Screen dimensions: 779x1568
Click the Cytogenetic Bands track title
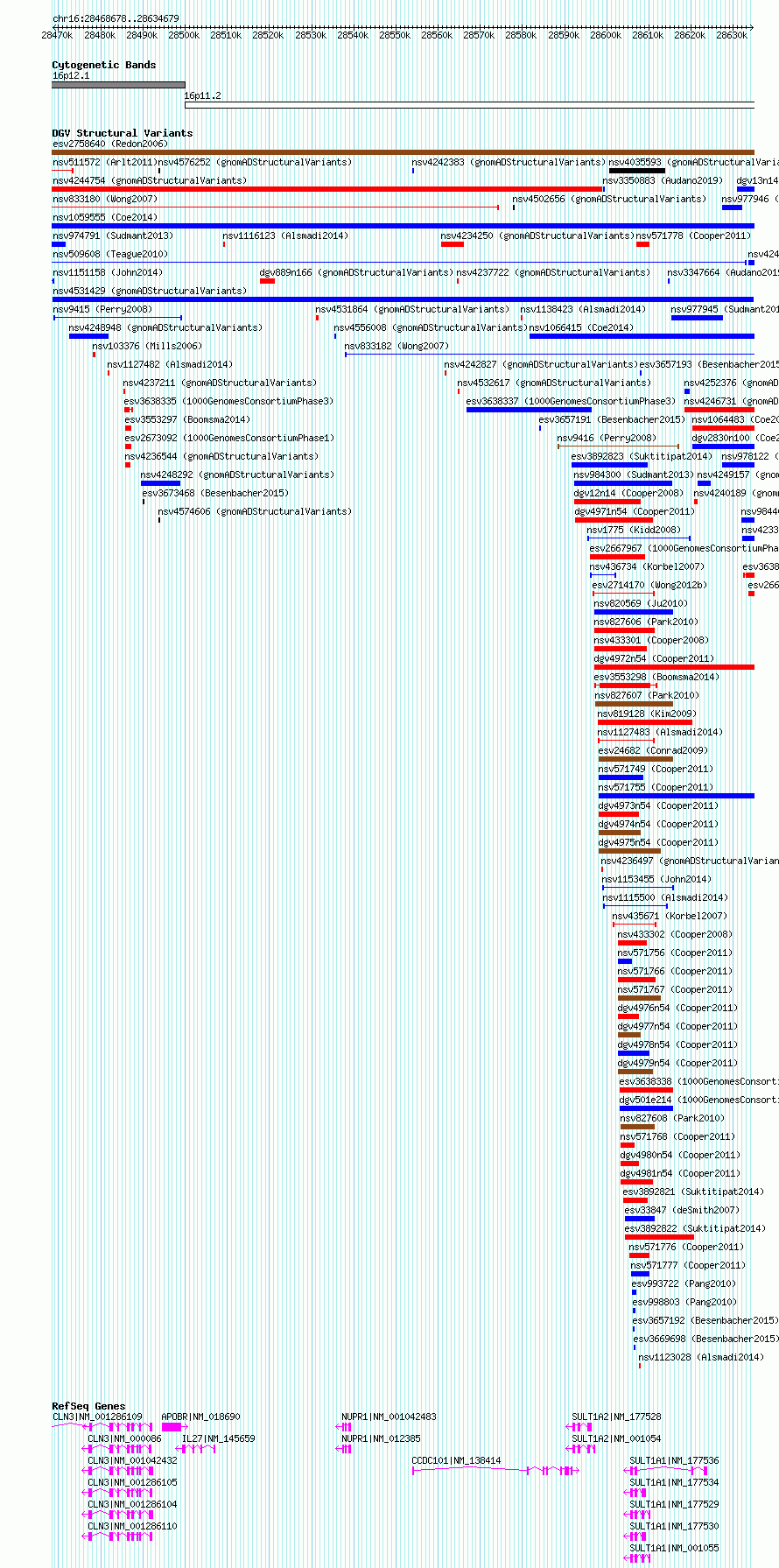click(x=104, y=65)
